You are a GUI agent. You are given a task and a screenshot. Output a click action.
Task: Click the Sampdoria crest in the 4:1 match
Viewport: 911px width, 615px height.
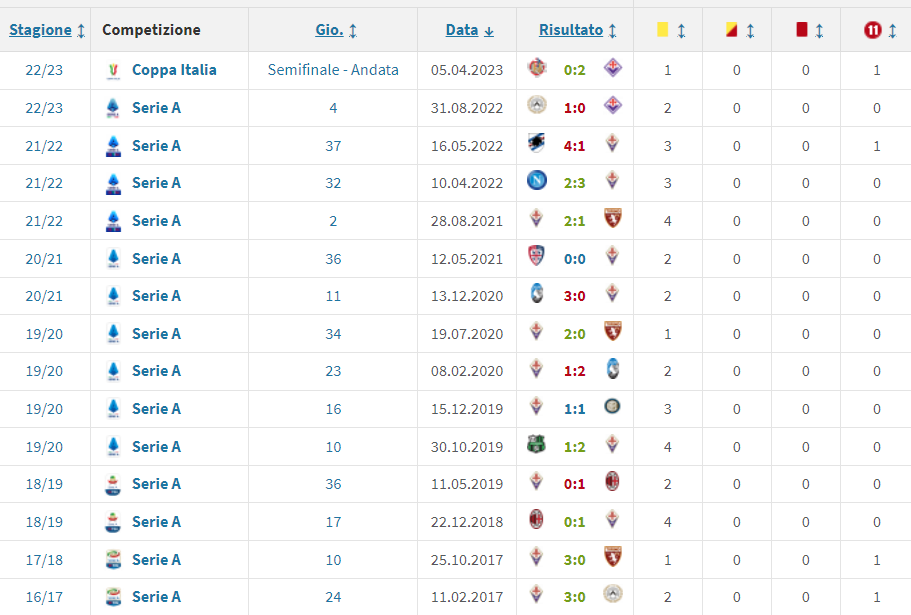(x=537, y=144)
